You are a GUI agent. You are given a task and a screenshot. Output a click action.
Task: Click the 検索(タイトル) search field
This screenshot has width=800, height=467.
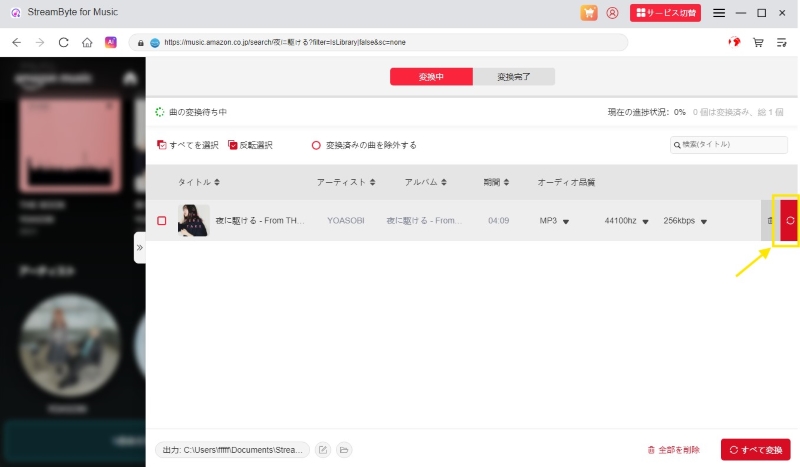click(729, 145)
